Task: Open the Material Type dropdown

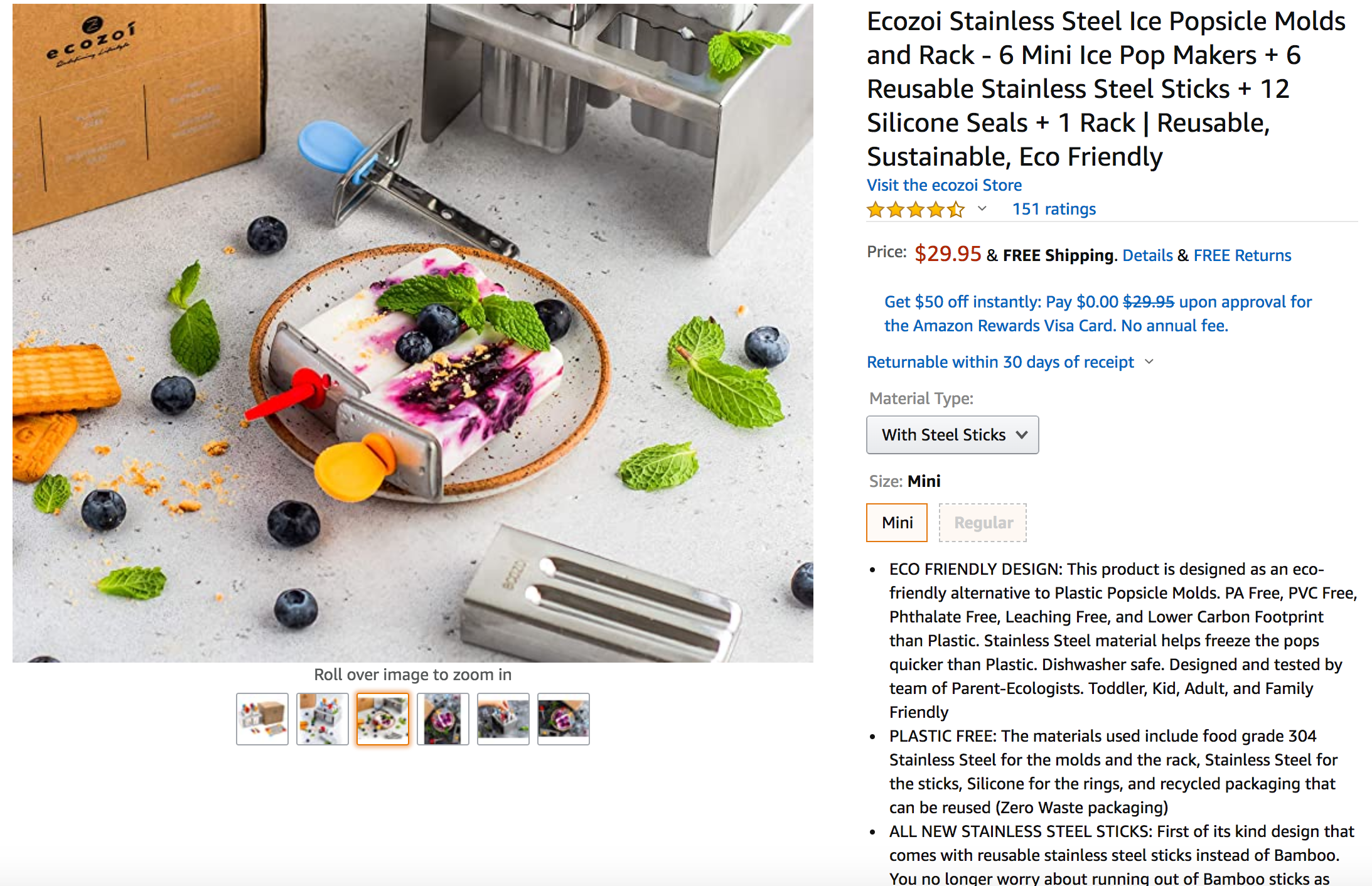Action: 952,435
